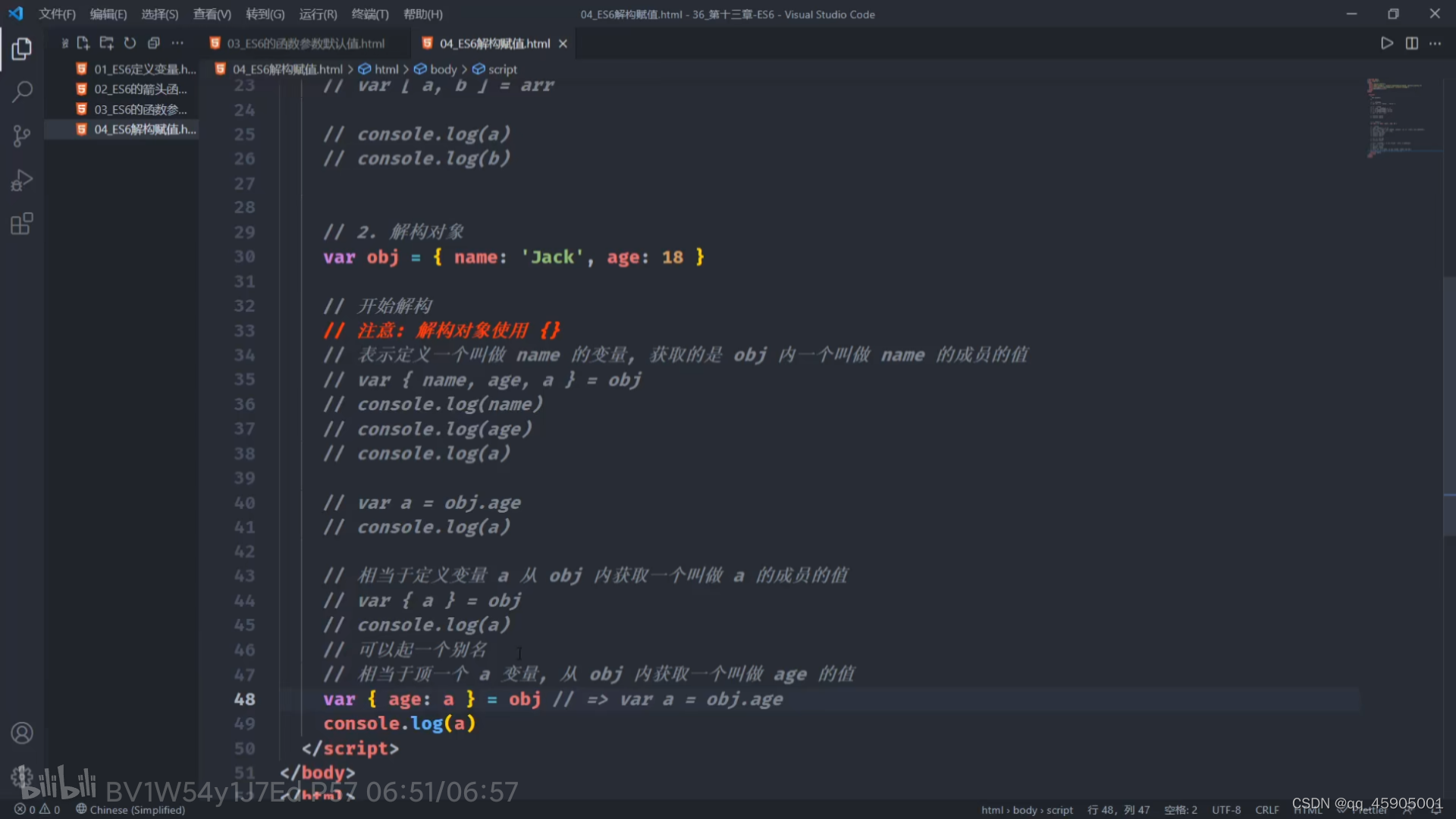
Task: Collapse all folders in explorer
Action: pos(154,43)
